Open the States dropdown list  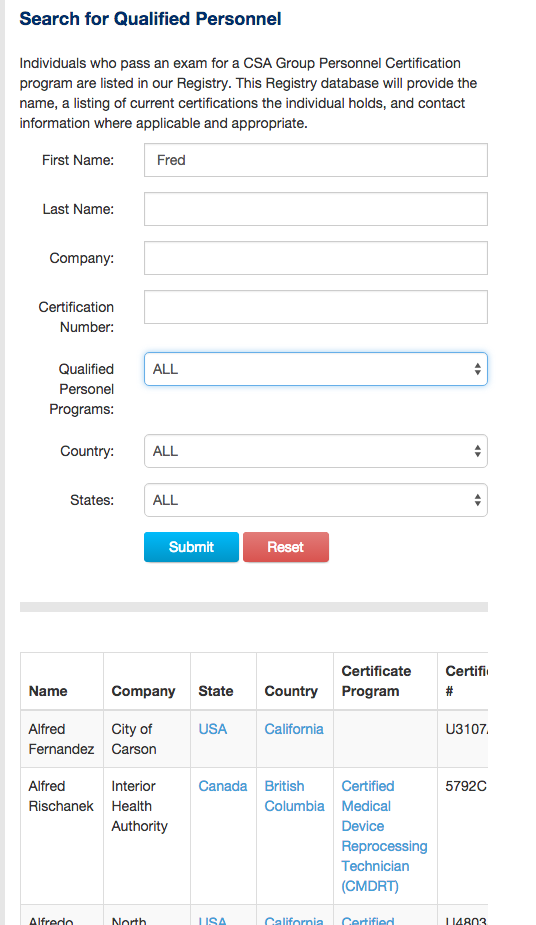(315, 500)
